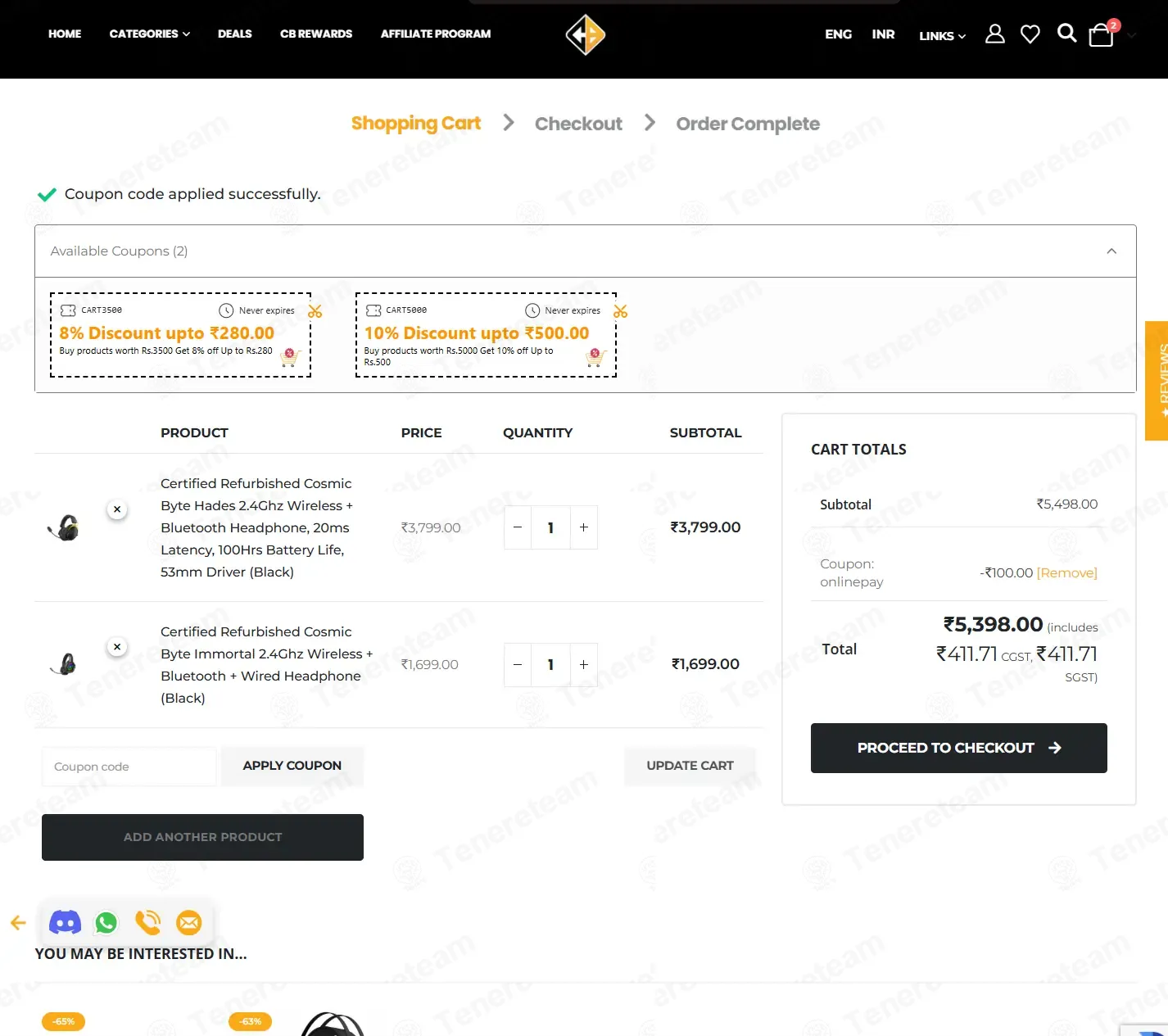
Task: Open the wishlist heart icon
Action: point(1030,34)
